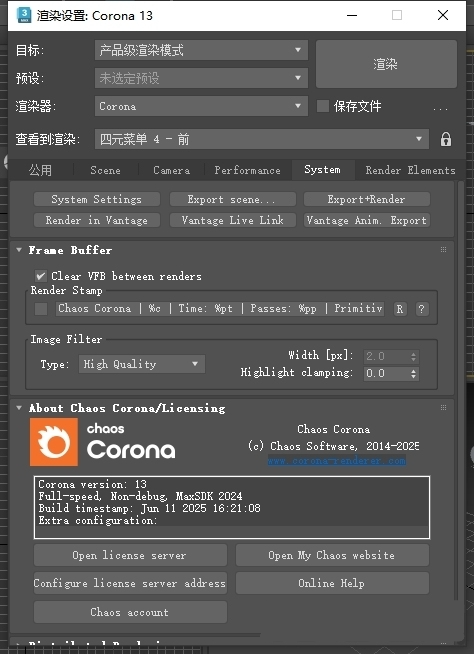This screenshot has height=654, width=474.
Task: Open the Image Filter Type dropdown
Action: tap(142, 364)
